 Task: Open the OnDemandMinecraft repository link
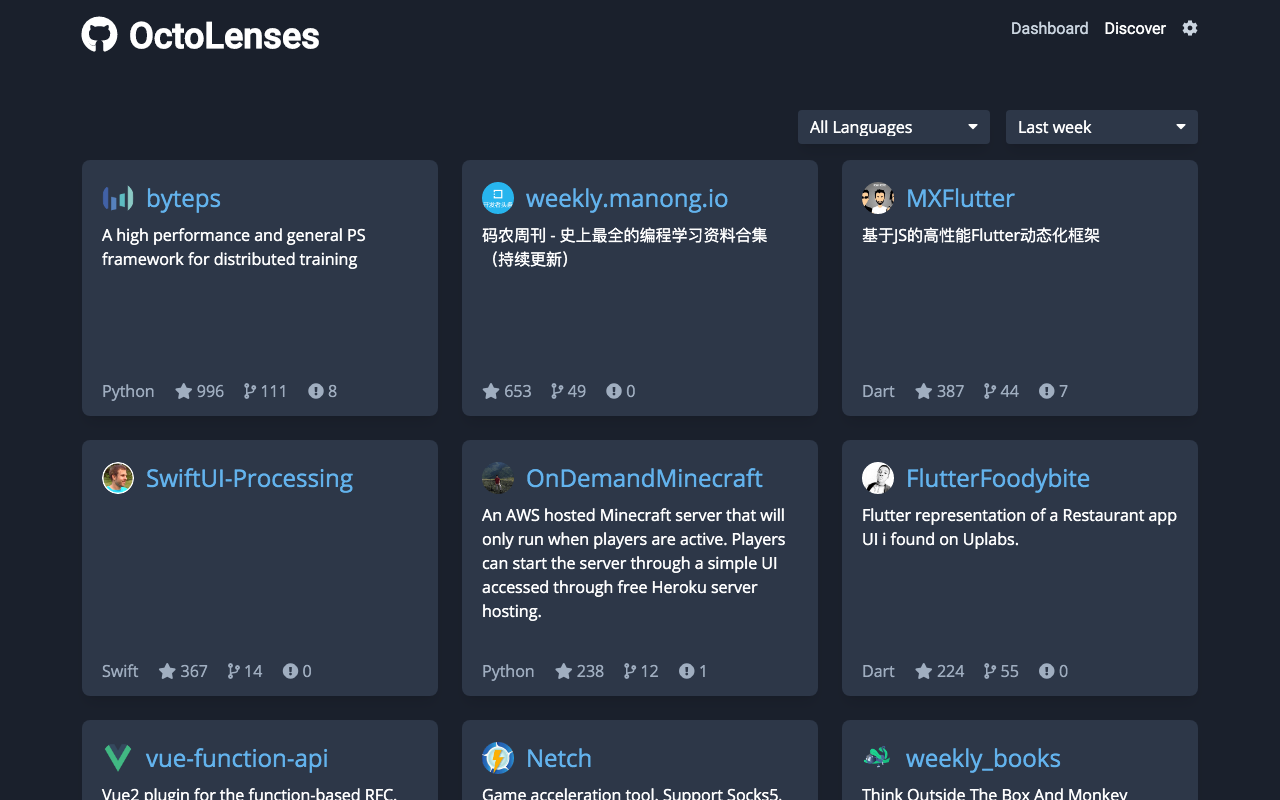644,478
